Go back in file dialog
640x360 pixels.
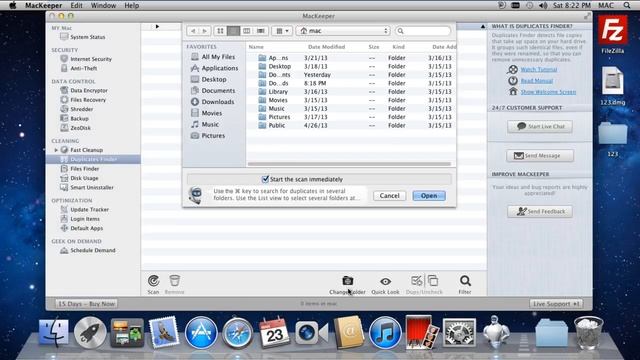pyautogui.click(x=193, y=31)
